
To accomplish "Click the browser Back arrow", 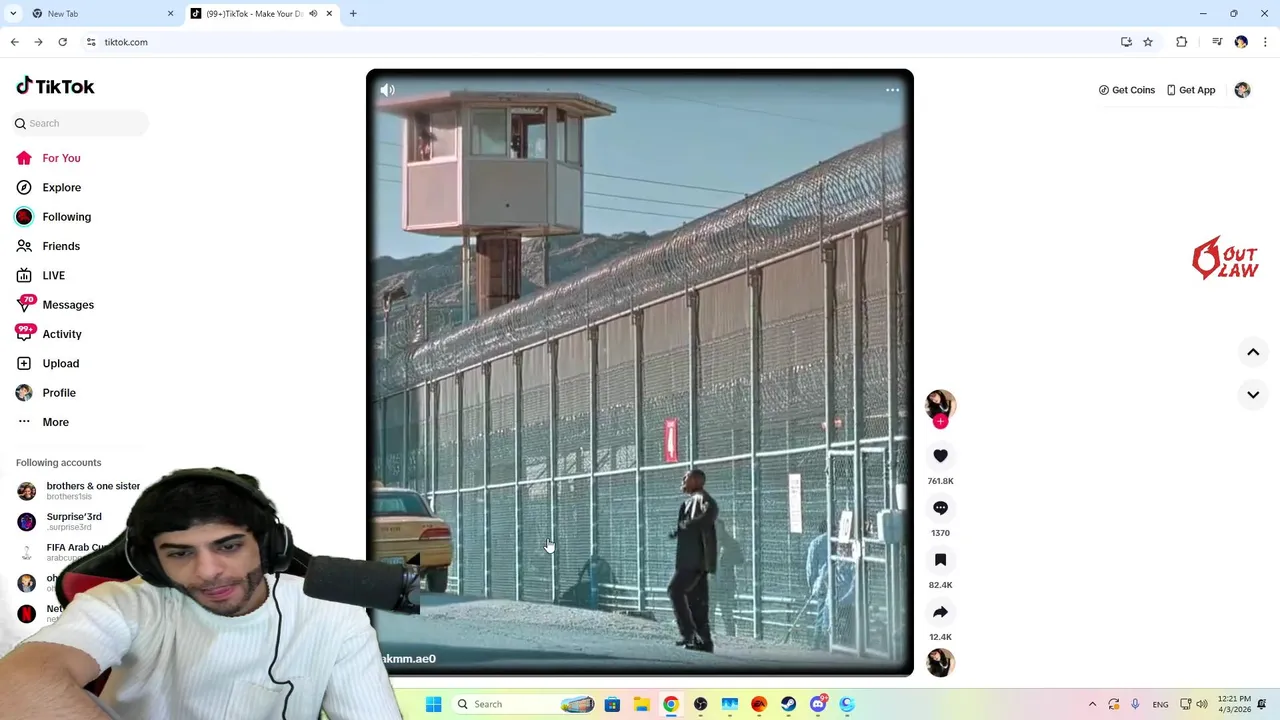I will [14, 42].
